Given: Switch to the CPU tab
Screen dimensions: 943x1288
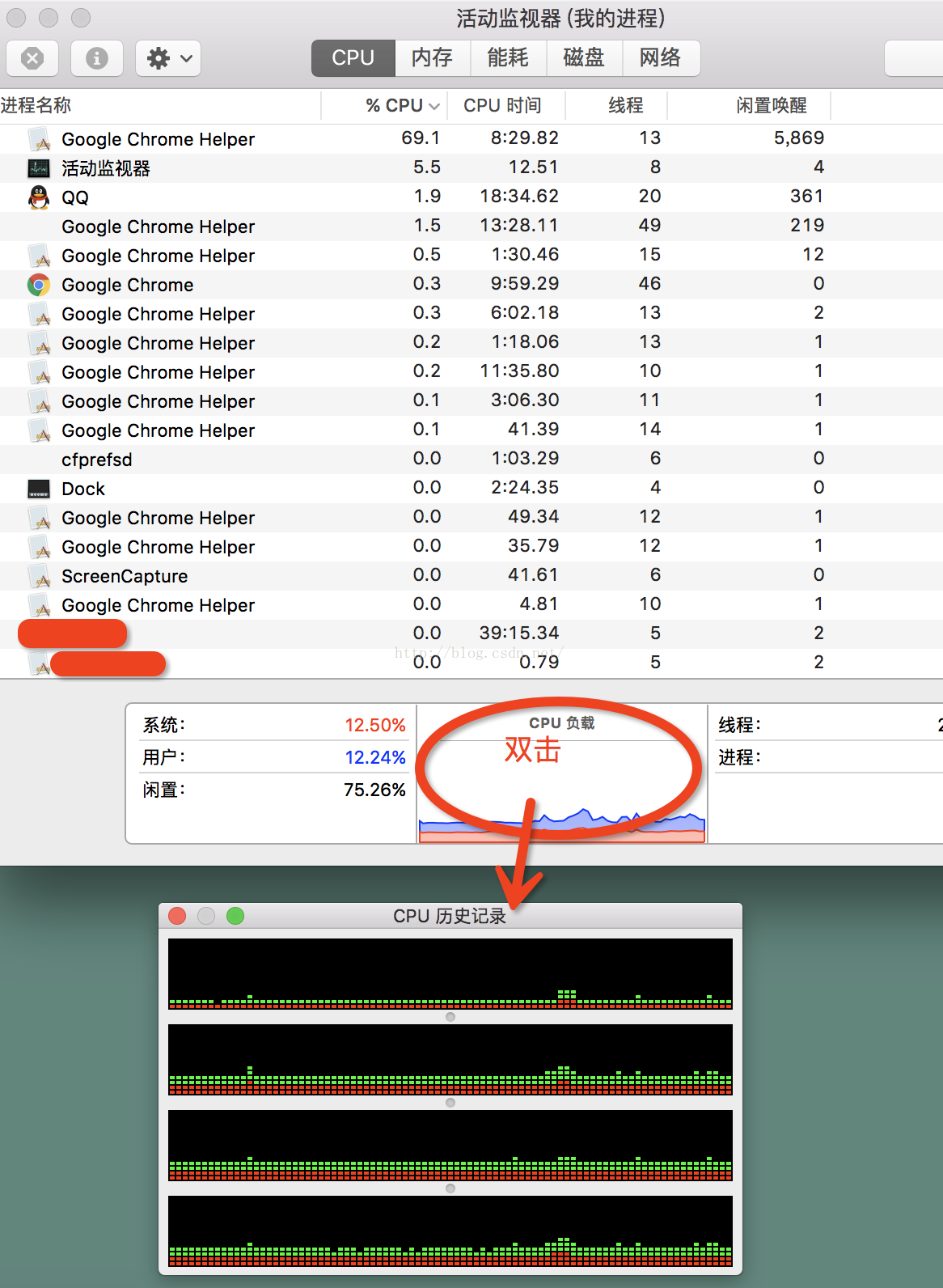Looking at the screenshot, I should (353, 58).
